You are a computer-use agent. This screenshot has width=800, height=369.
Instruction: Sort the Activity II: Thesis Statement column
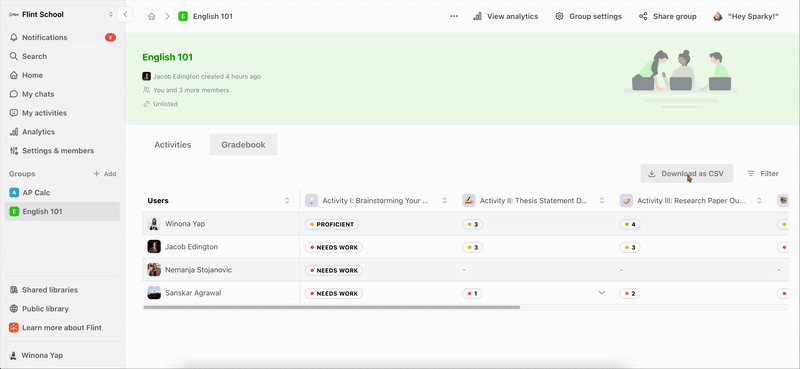click(x=602, y=201)
